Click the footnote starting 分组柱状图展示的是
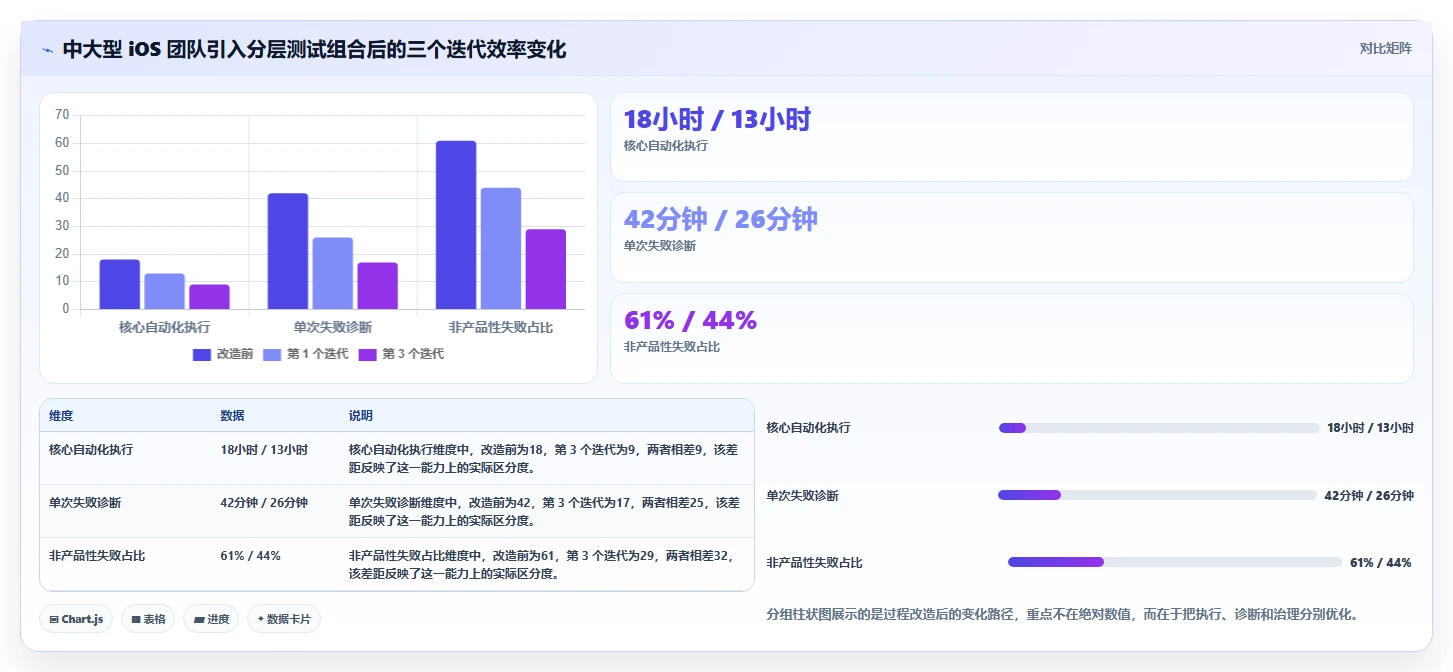1453x672 pixels. coord(1063,614)
